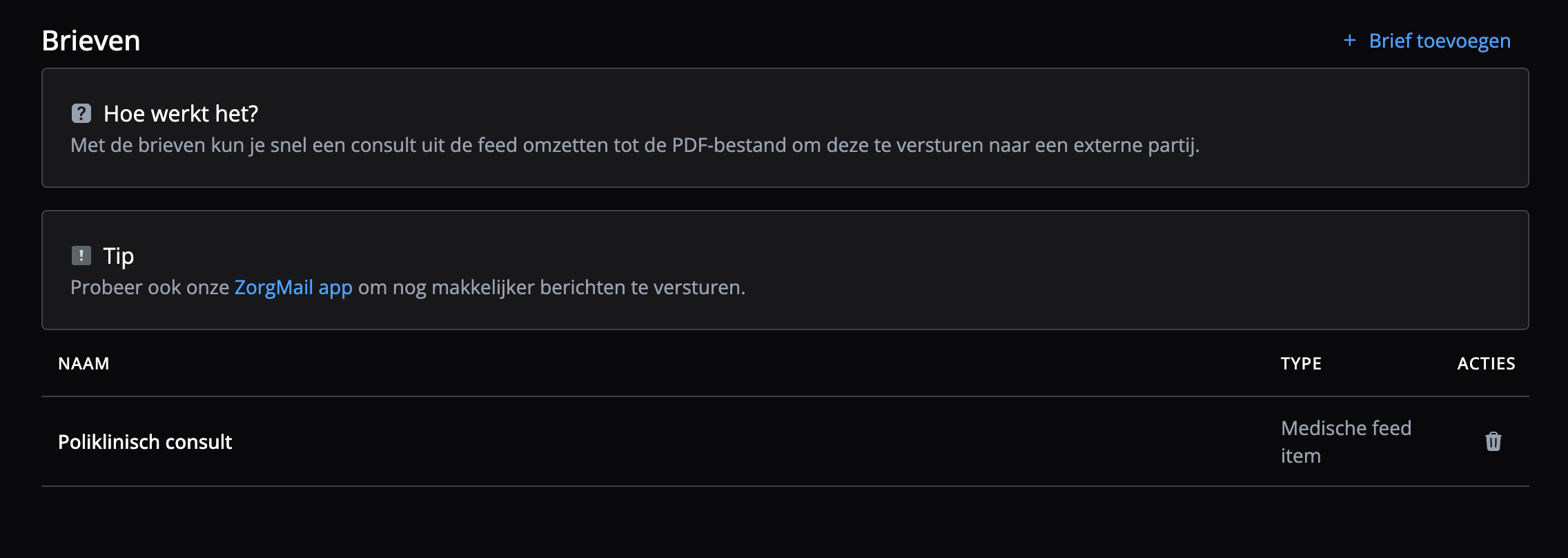The image size is (1568, 558).
Task: Click the exclamation mark Tip icon
Action: click(81, 256)
